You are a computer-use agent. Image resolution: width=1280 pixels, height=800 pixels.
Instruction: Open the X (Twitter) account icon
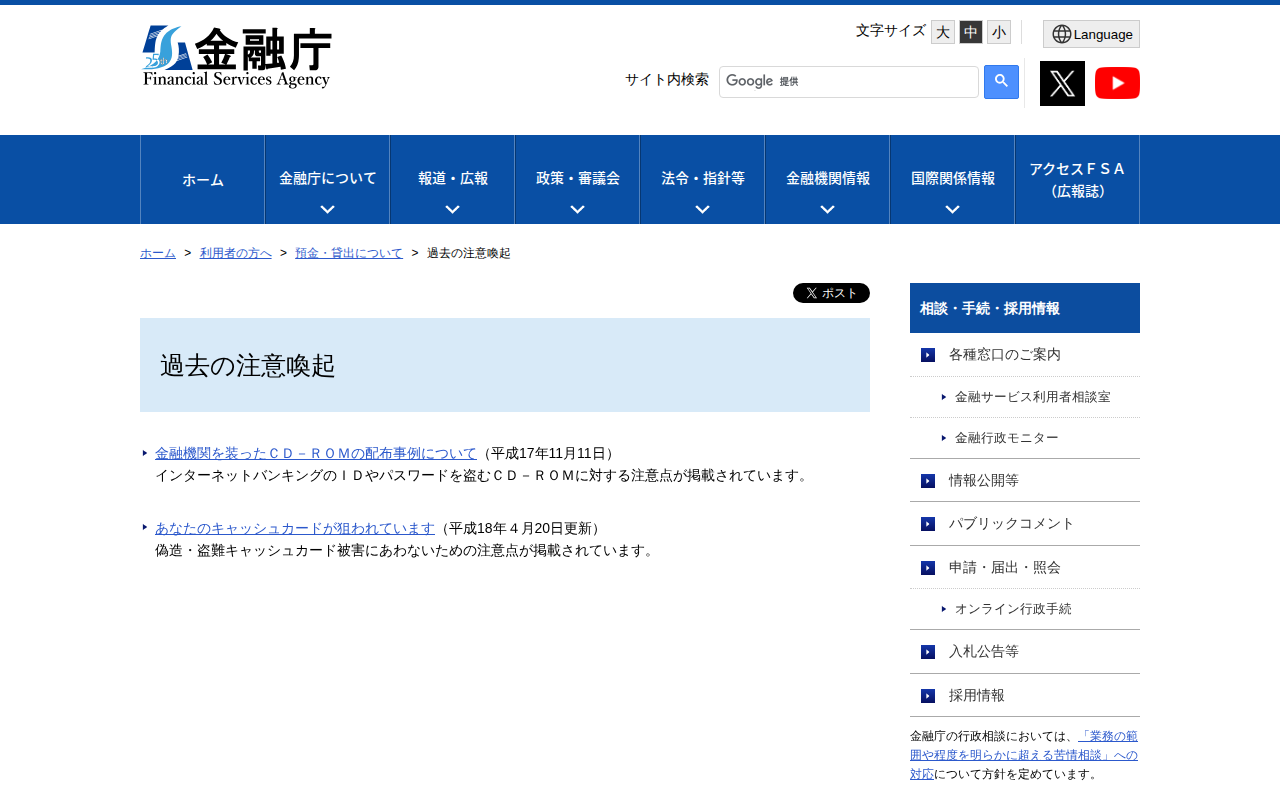point(1062,83)
